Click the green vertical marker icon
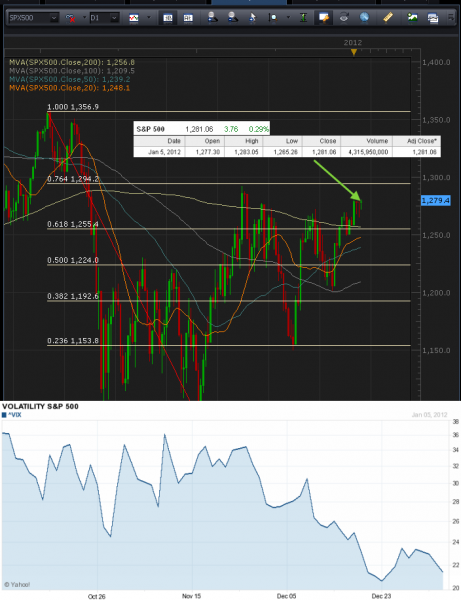 303,18
